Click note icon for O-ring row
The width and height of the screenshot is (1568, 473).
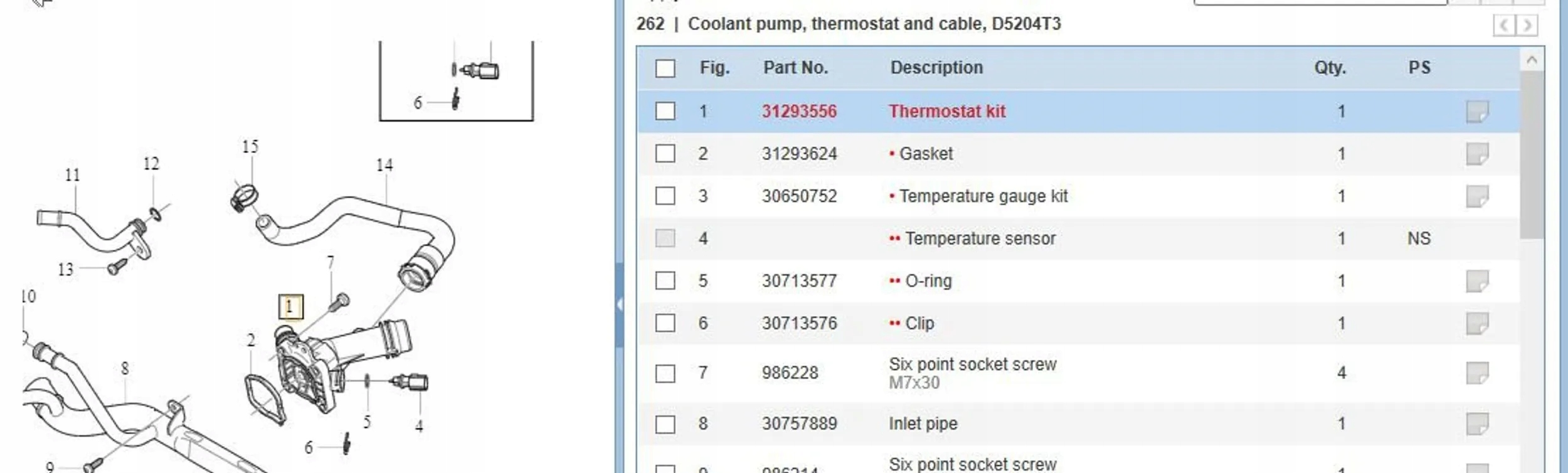point(1476,281)
